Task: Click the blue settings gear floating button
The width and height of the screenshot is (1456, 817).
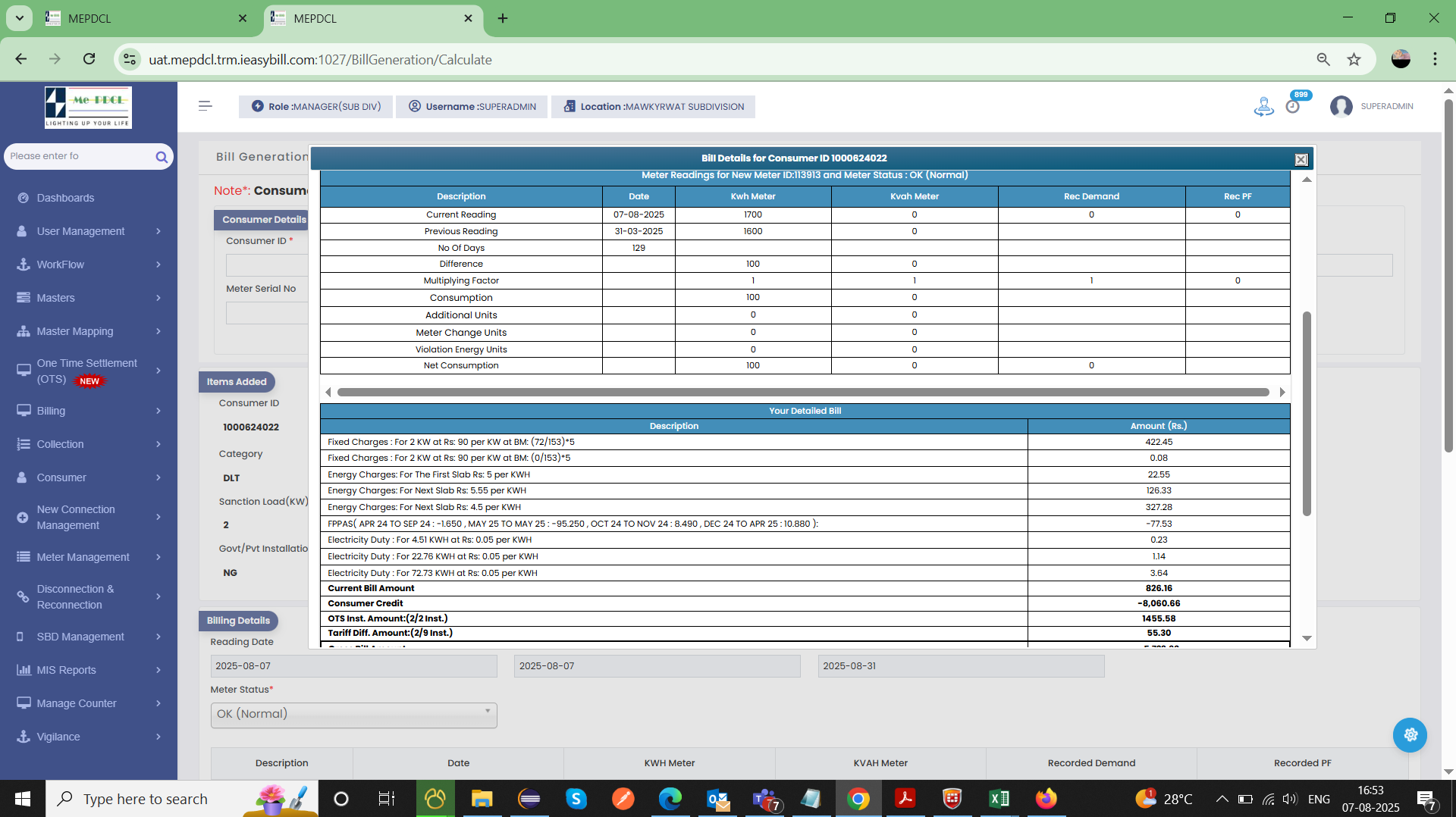Action: coord(1410,734)
